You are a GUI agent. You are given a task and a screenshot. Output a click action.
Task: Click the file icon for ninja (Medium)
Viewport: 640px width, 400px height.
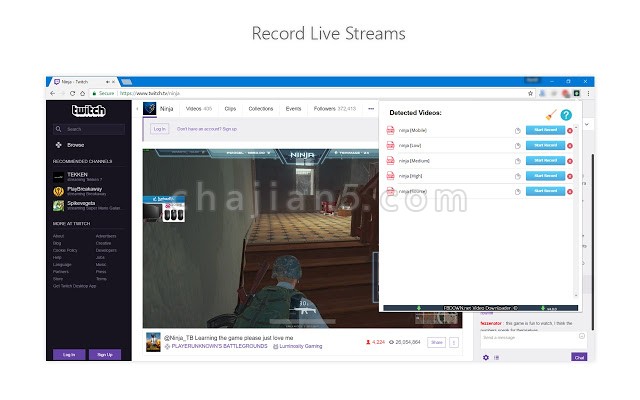click(391, 160)
